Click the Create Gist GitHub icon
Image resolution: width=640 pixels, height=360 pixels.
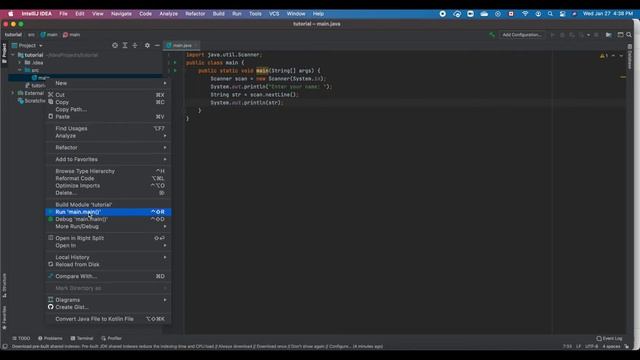tap(51, 307)
